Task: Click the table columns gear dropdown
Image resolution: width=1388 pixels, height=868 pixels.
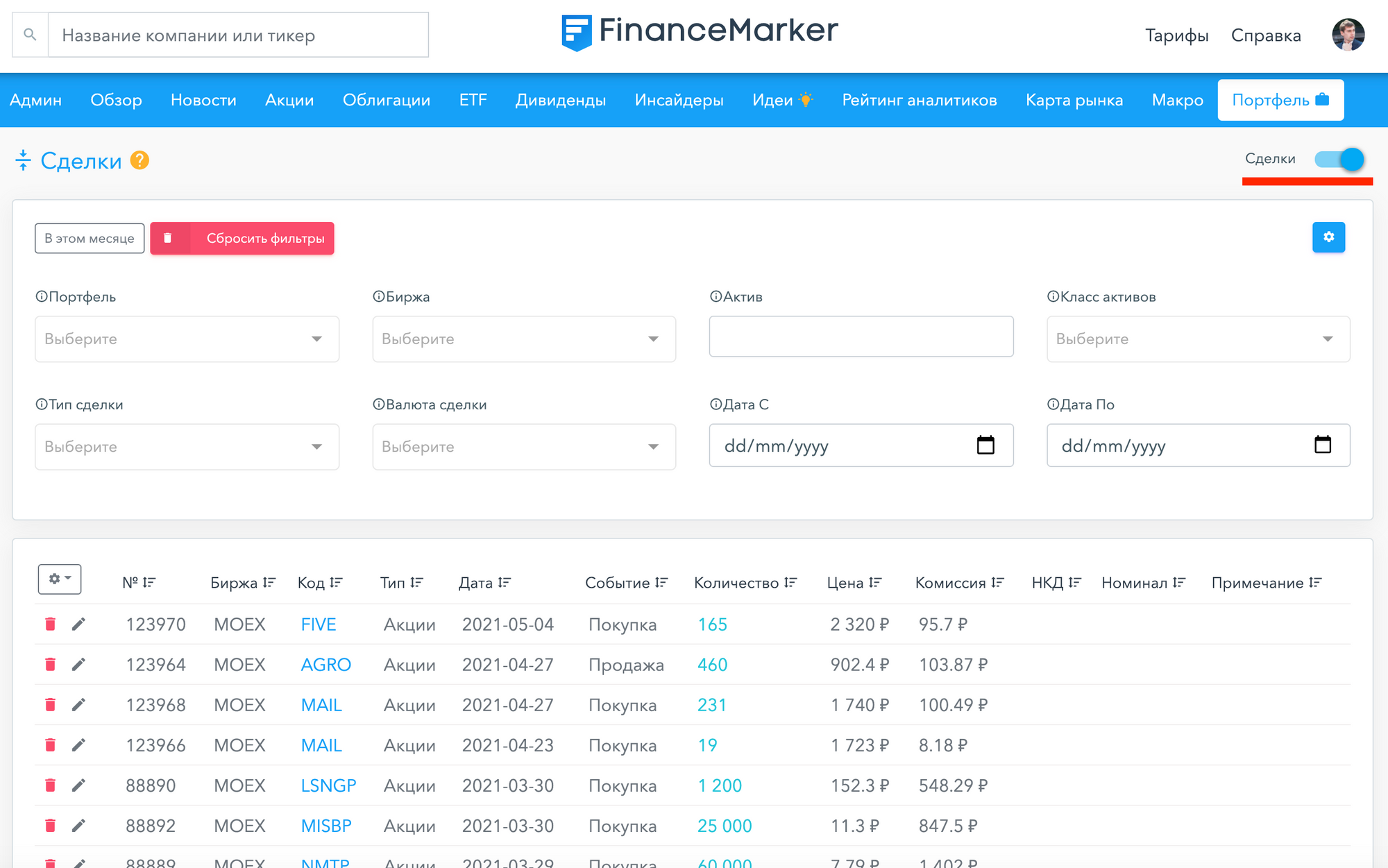Action: tap(60, 579)
